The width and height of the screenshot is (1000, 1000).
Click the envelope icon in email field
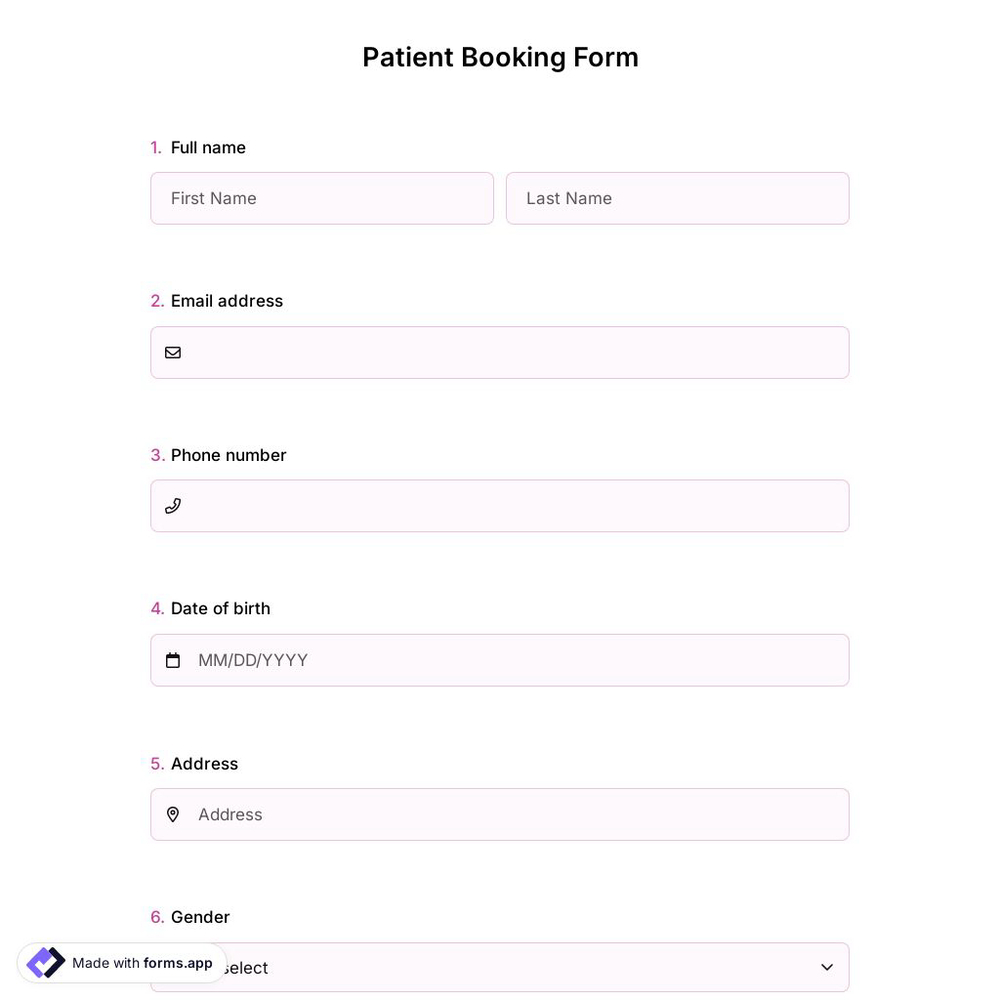pos(173,352)
